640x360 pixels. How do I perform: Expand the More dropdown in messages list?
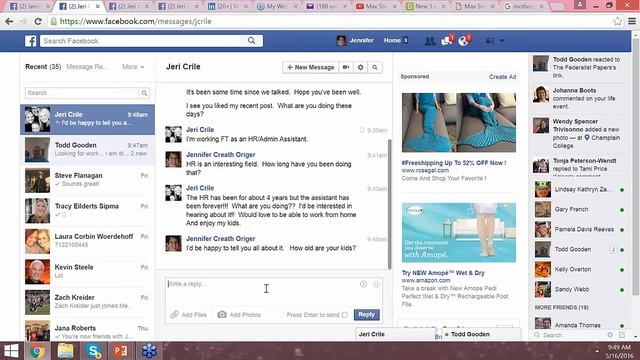coord(133,67)
